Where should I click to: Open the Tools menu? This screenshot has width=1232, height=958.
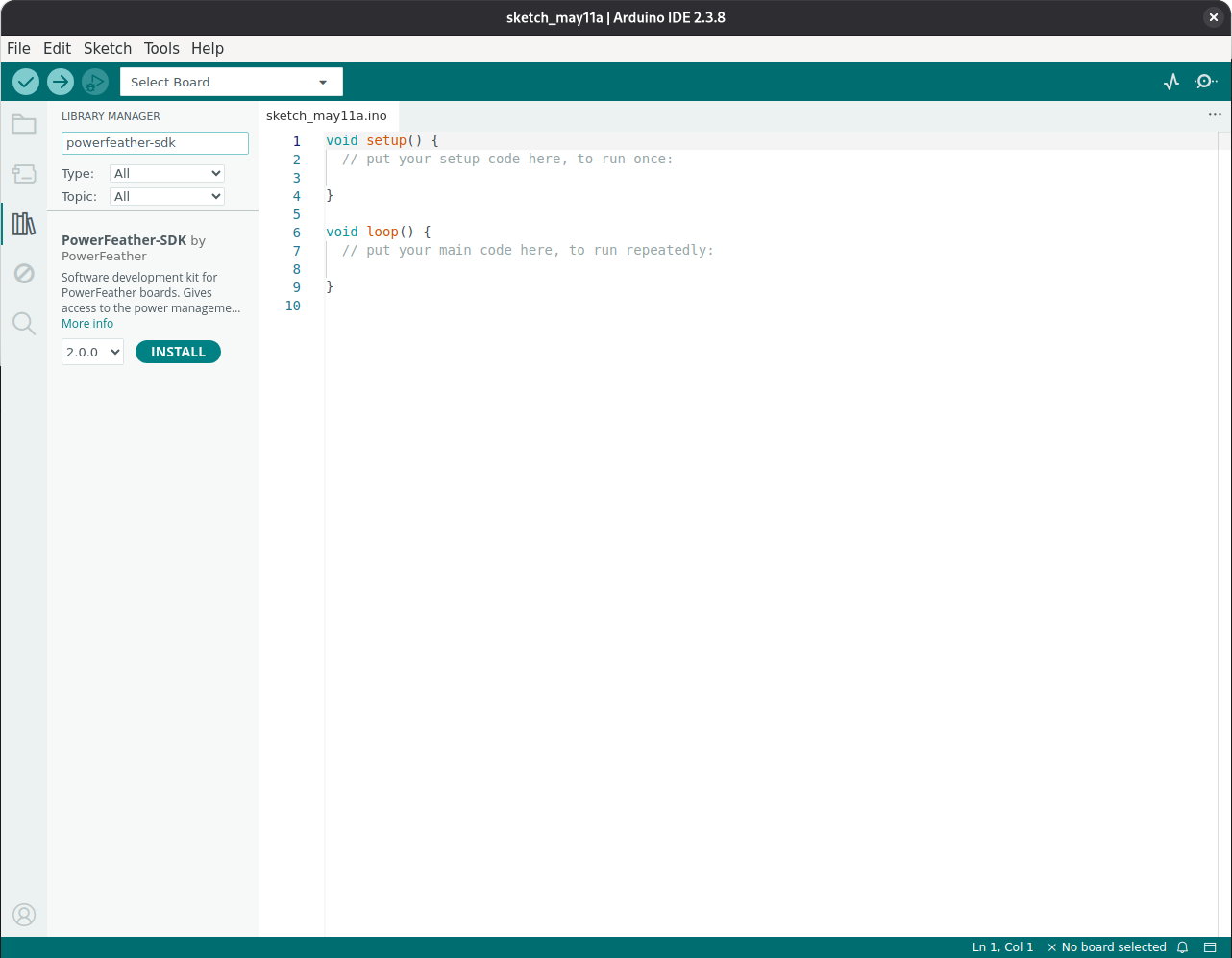[161, 48]
